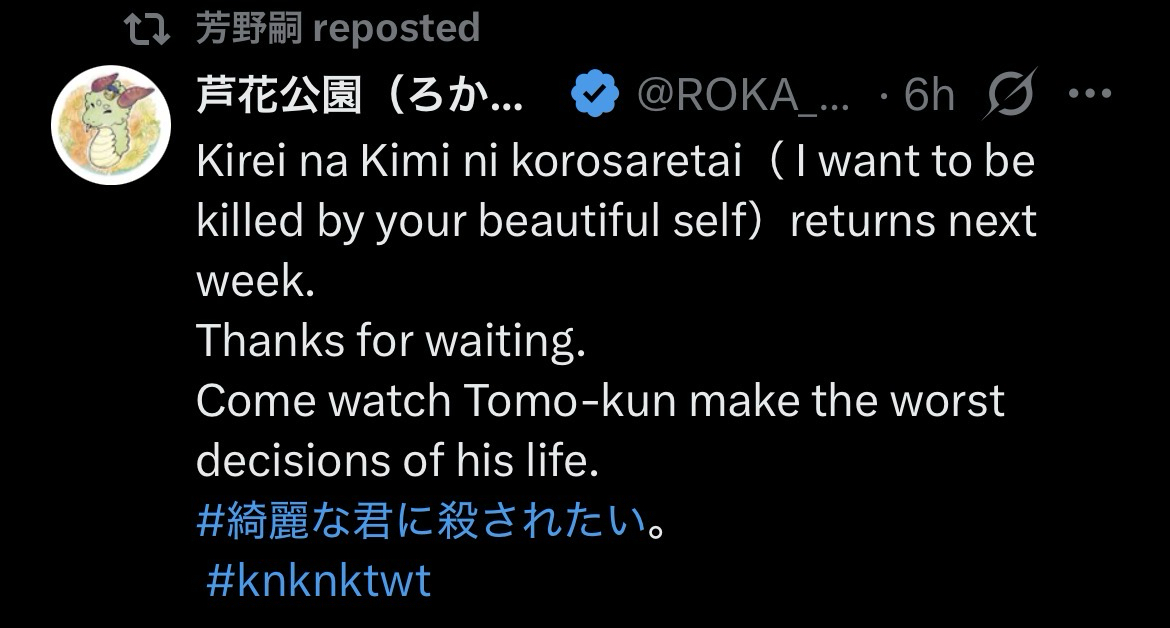Screen dimensions: 1170x628
Task: Click the blue verified checkmark badge
Action: pos(594,96)
